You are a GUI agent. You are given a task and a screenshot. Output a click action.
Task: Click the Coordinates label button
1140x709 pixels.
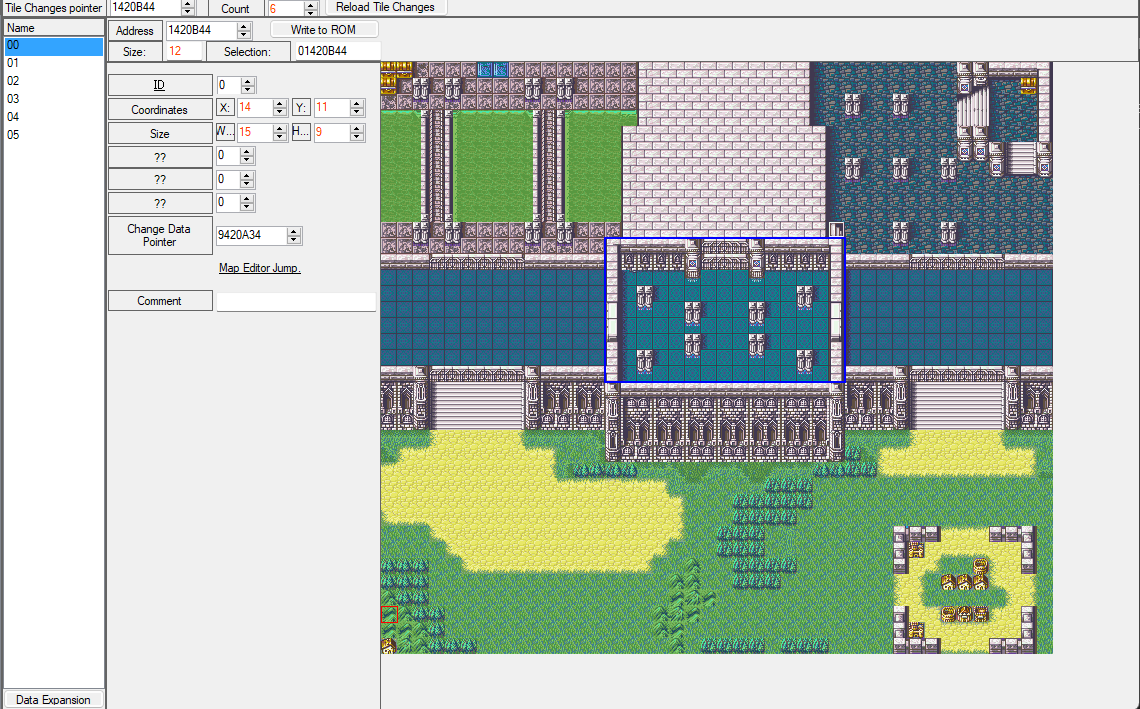click(x=160, y=110)
